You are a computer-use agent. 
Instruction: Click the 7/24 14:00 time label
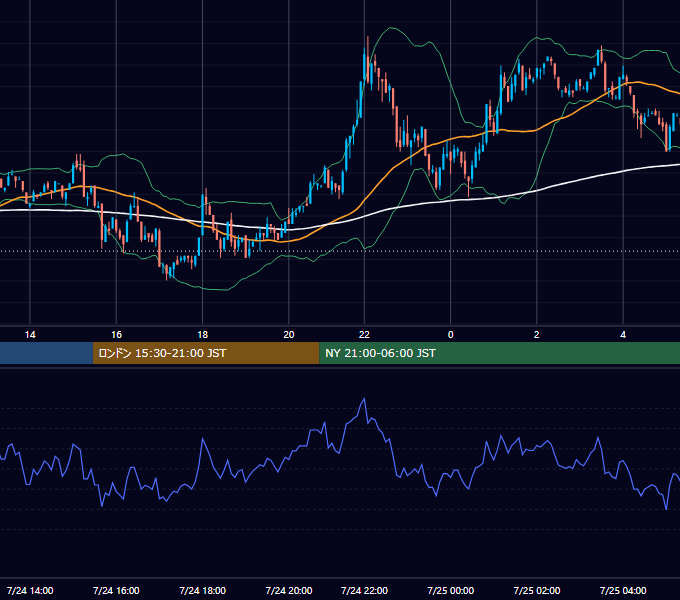tap(30, 590)
